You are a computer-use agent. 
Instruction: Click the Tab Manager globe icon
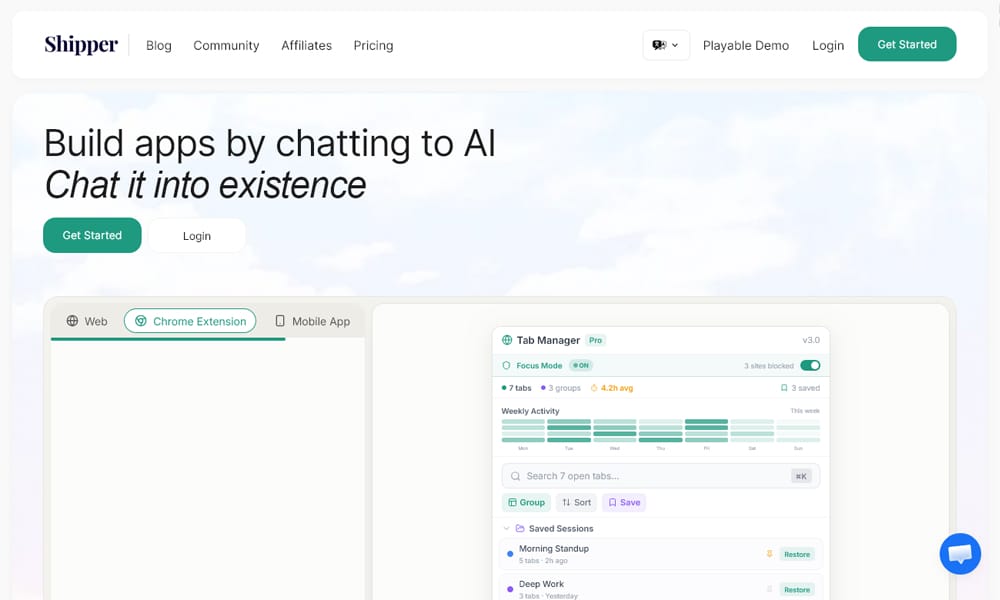[507, 340]
